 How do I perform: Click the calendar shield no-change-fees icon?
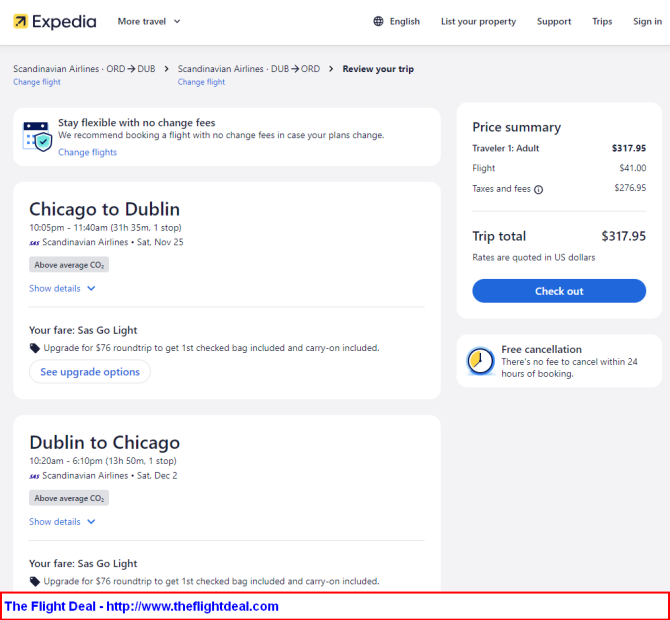point(37,137)
